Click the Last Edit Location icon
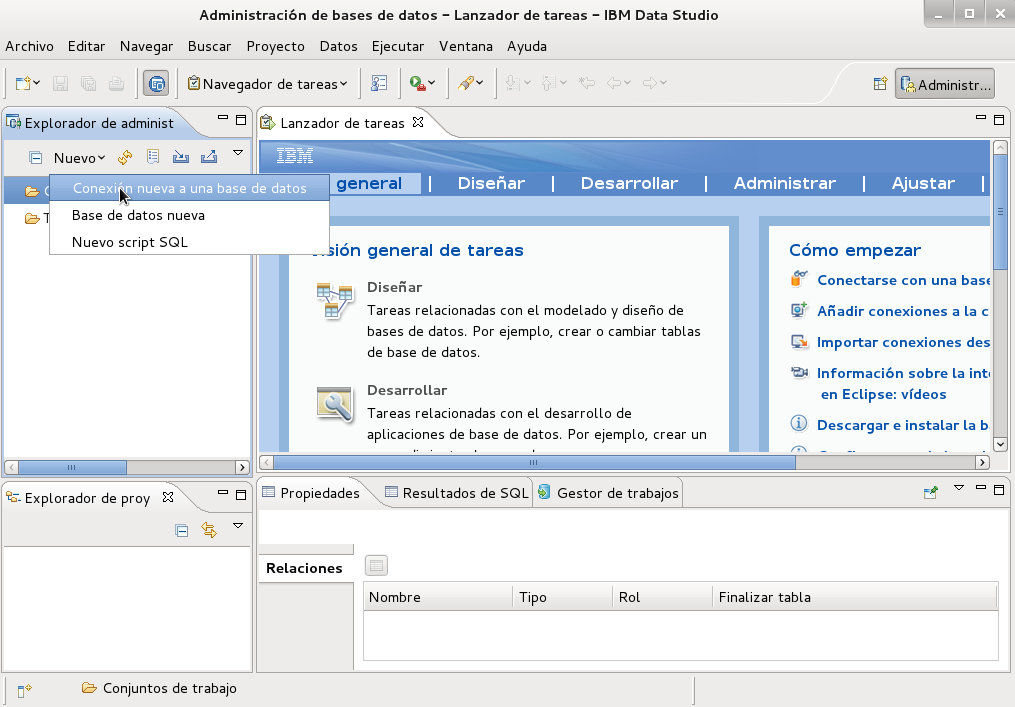Screen dimensions: 1015x707 [587, 83]
